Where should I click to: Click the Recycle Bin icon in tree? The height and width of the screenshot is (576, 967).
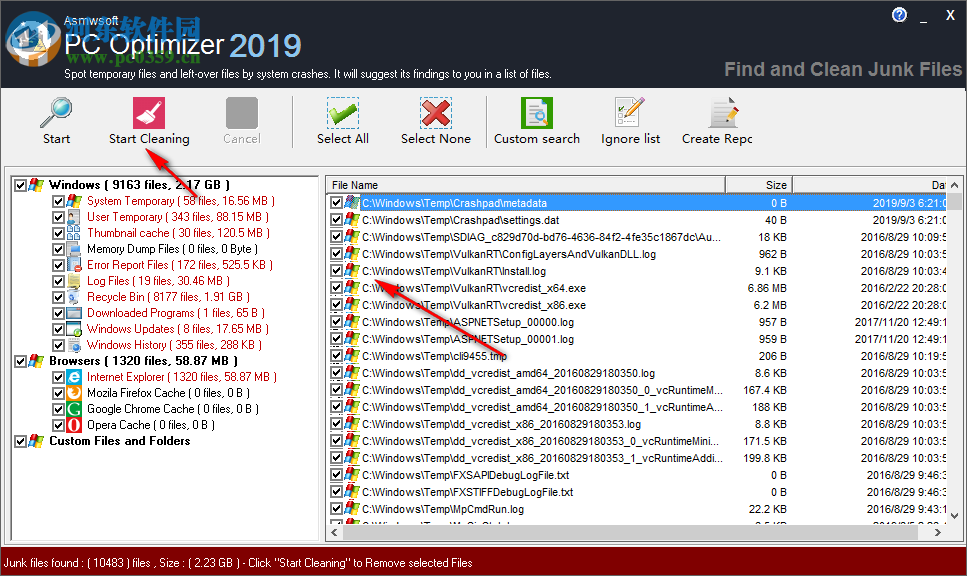(x=72, y=297)
